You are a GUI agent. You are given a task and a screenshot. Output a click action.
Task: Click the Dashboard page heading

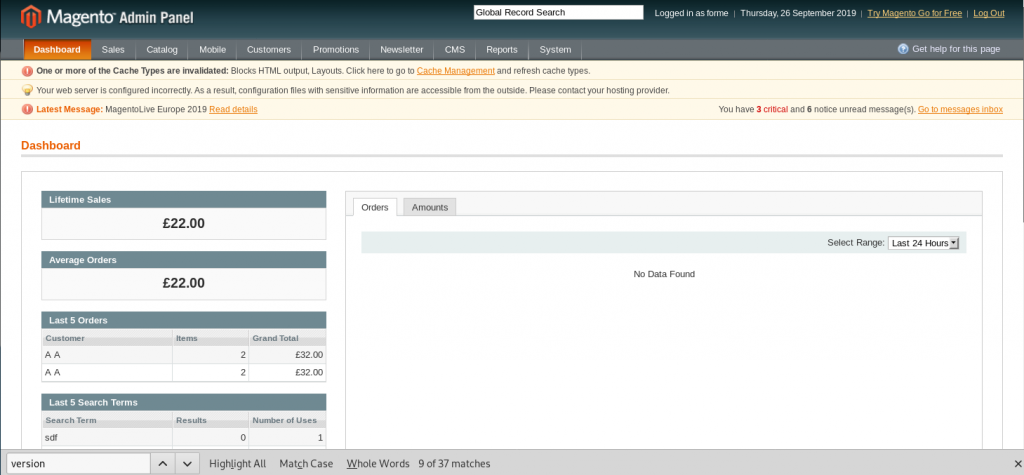tap(51, 145)
